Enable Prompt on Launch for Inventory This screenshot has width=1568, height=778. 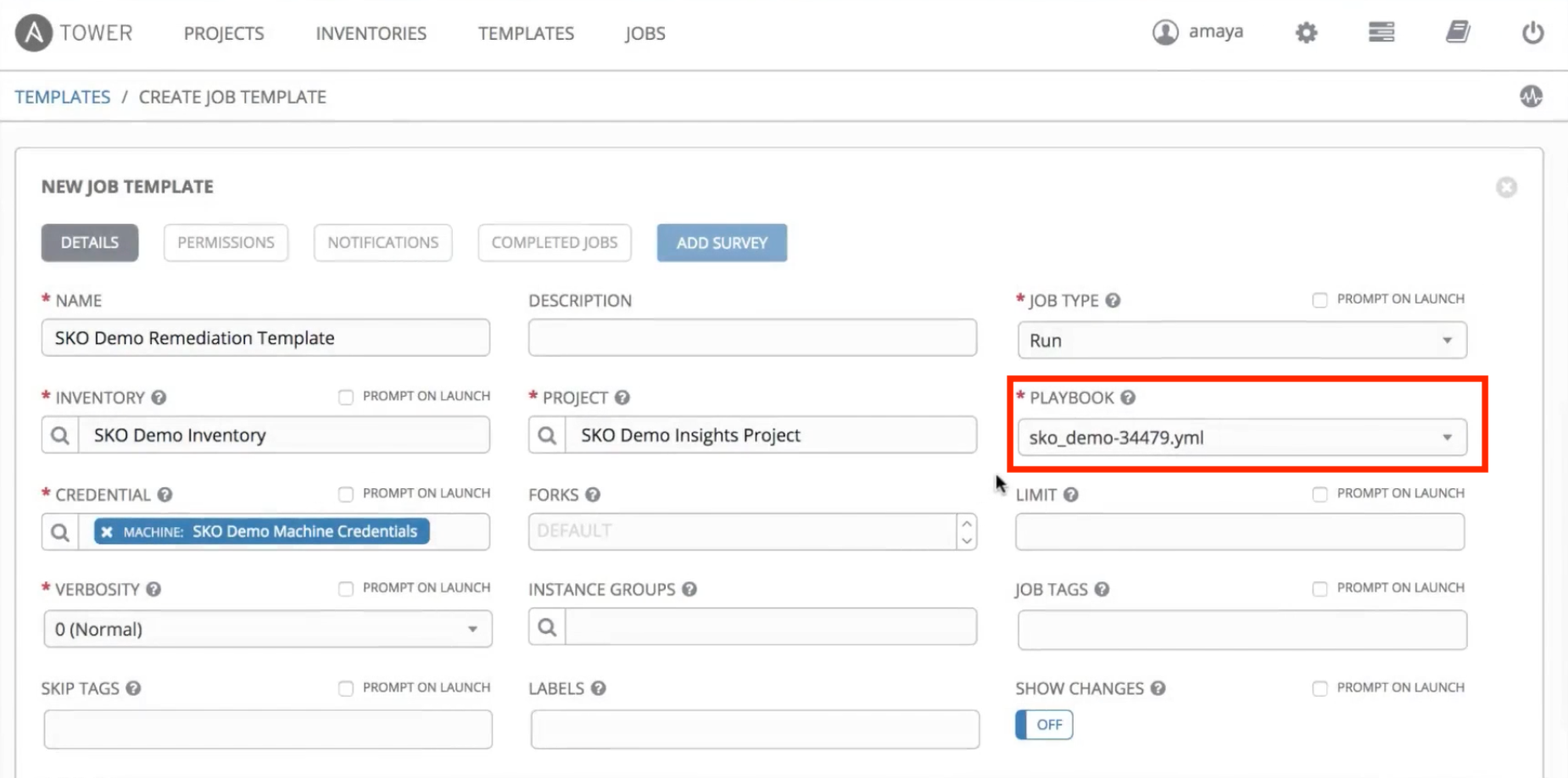(345, 396)
